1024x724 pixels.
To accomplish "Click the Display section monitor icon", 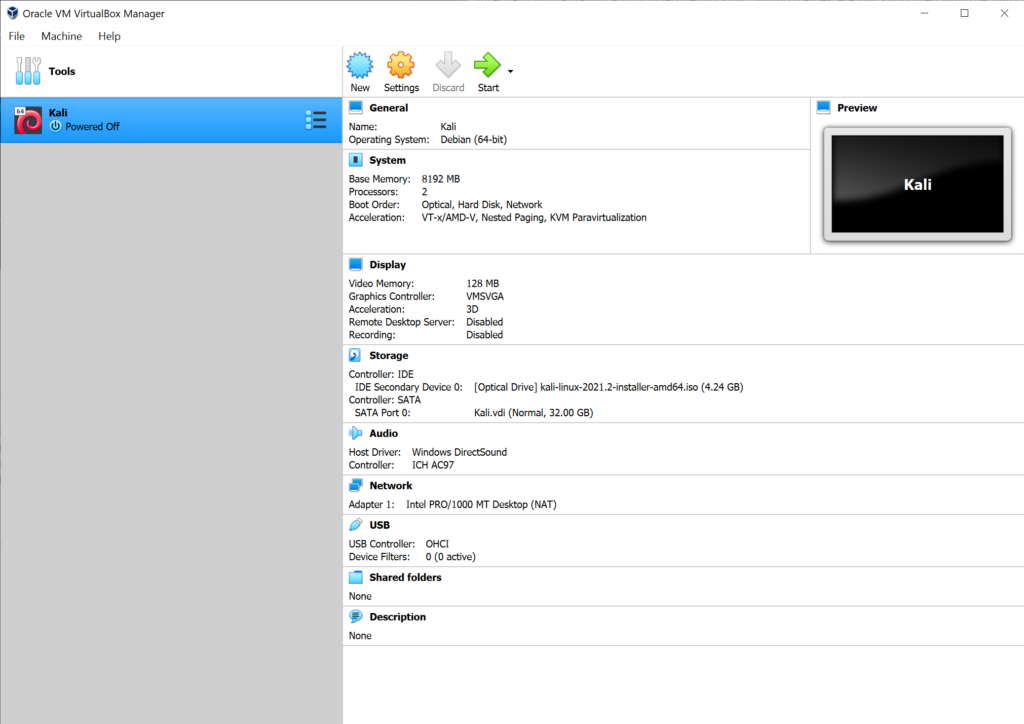I will (356, 264).
